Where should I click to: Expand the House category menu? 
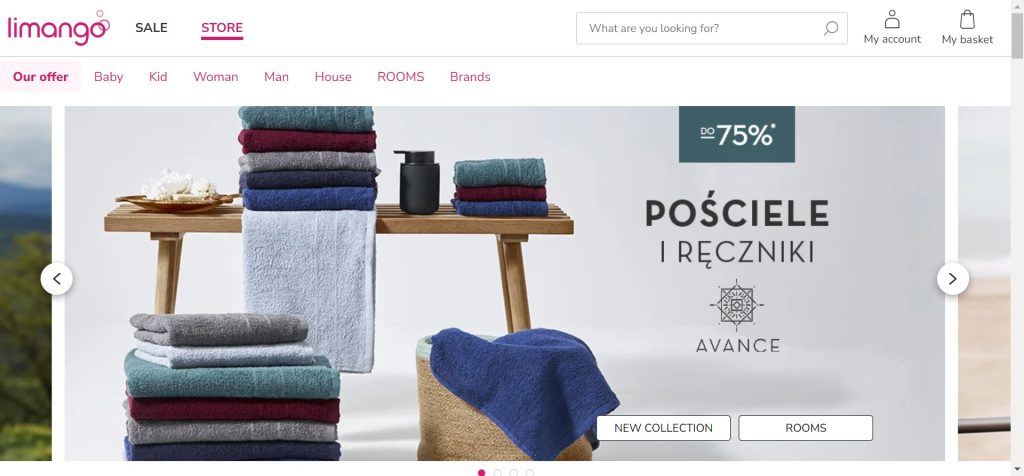[x=333, y=77]
